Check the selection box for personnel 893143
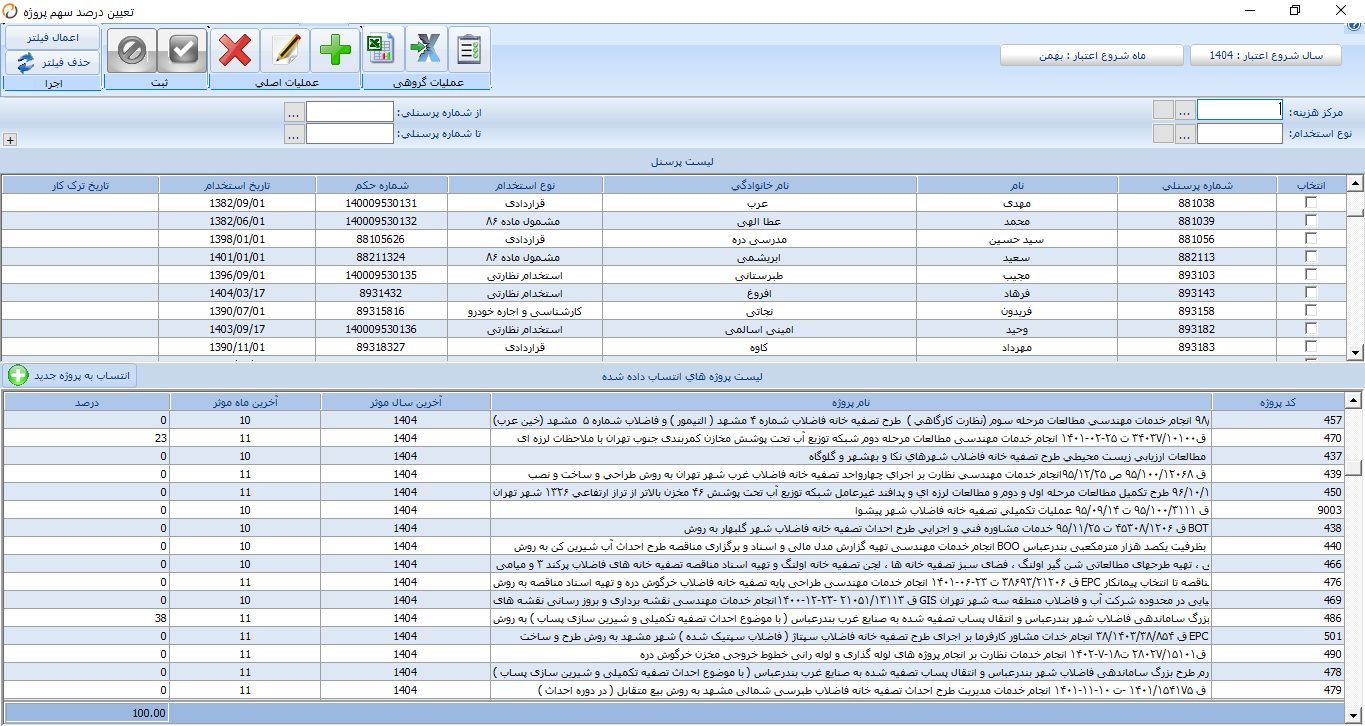 (x=1311, y=292)
